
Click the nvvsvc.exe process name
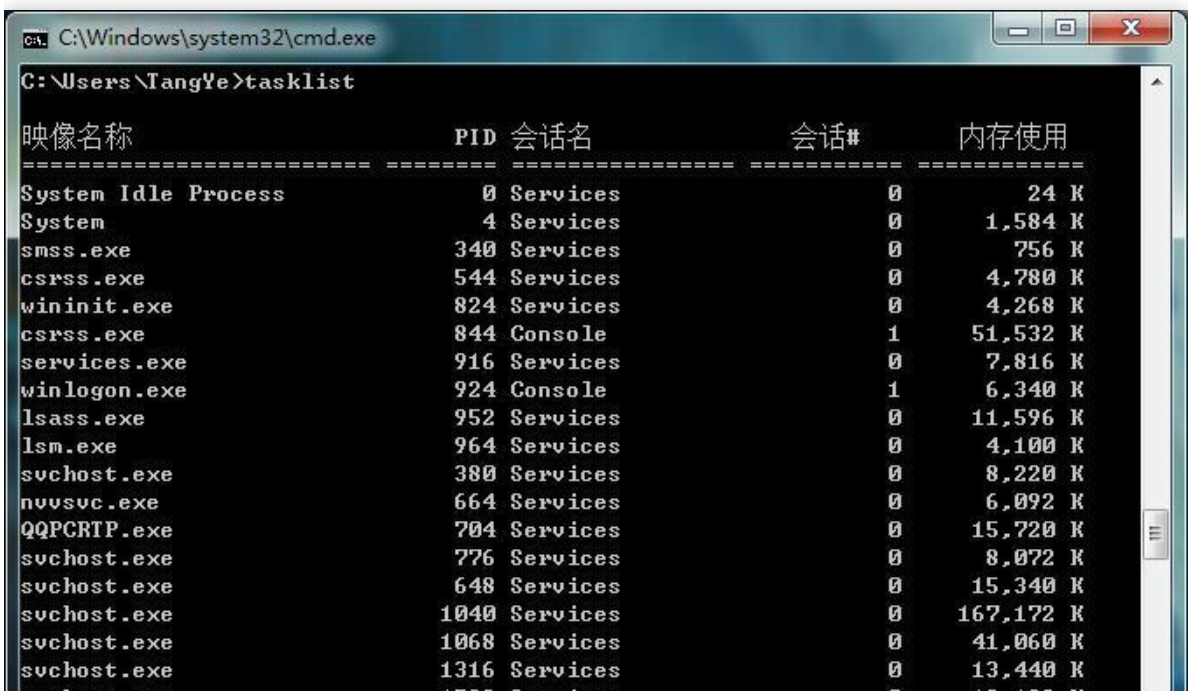[x=89, y=502]
